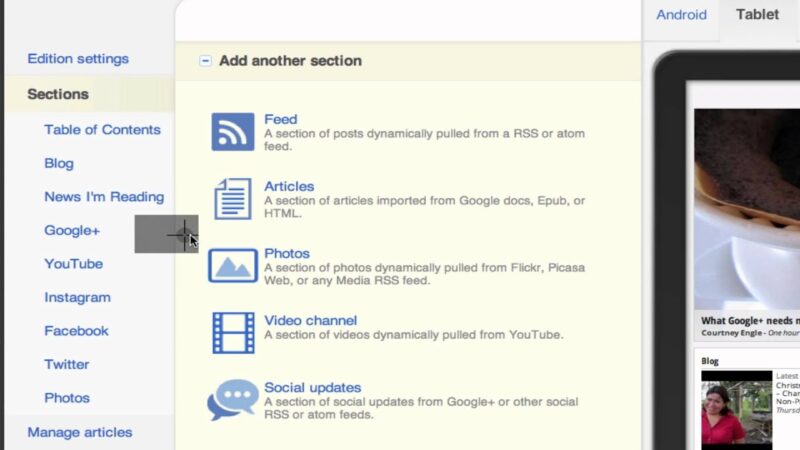Open Edition settings in sidebar

point(78,59)
